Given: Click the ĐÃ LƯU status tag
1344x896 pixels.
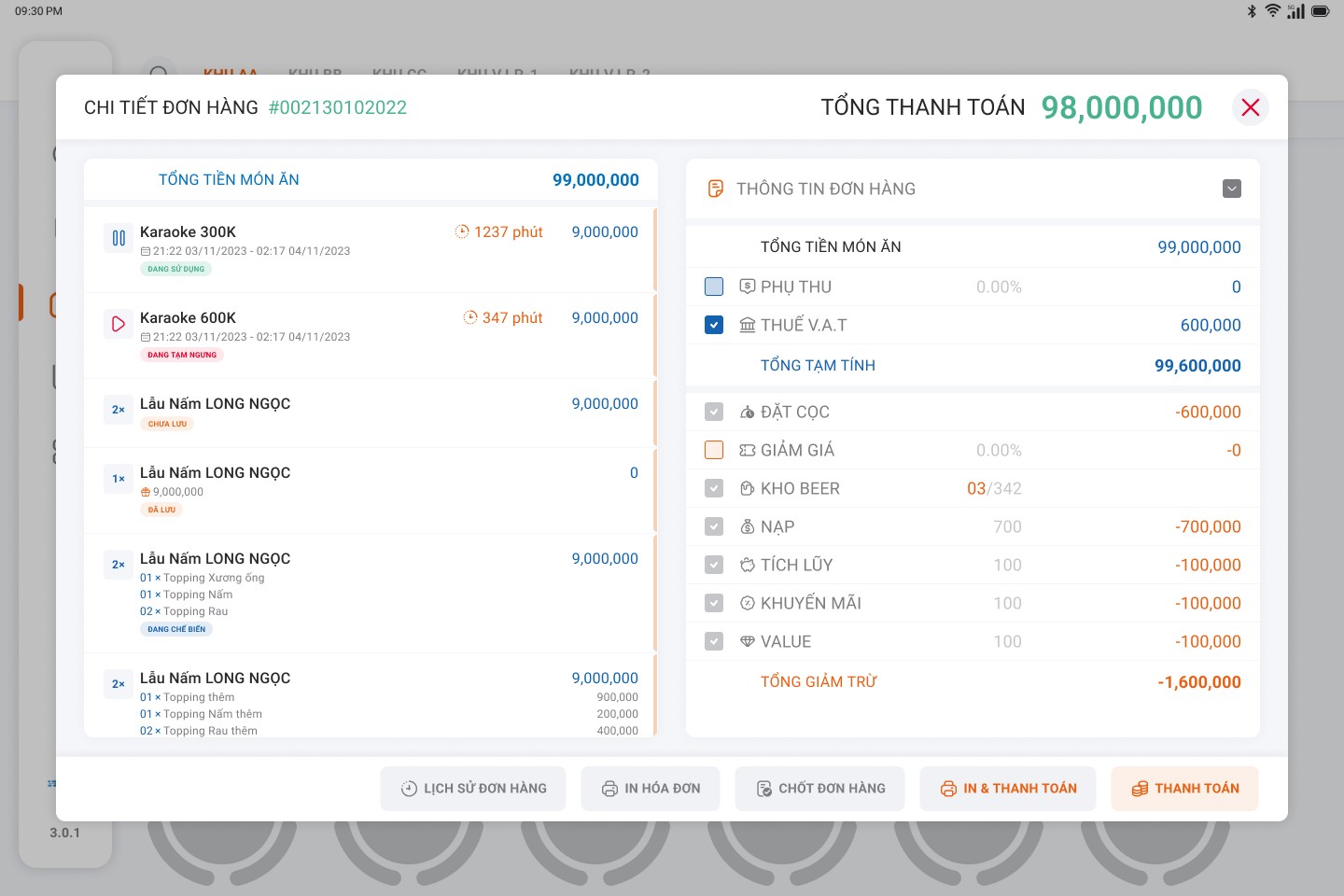Looking at the screenshot, I should coord(161,510).
